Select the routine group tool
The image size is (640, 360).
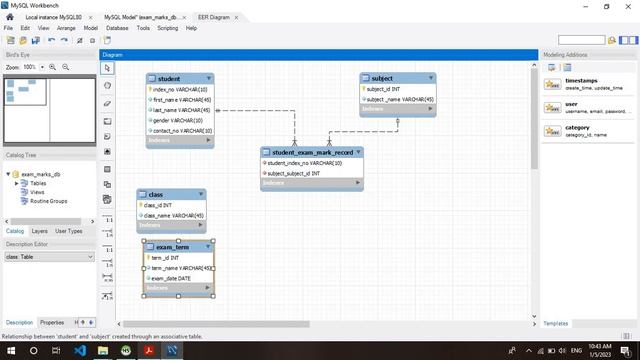pyautogui.click(x=107, y=200)
